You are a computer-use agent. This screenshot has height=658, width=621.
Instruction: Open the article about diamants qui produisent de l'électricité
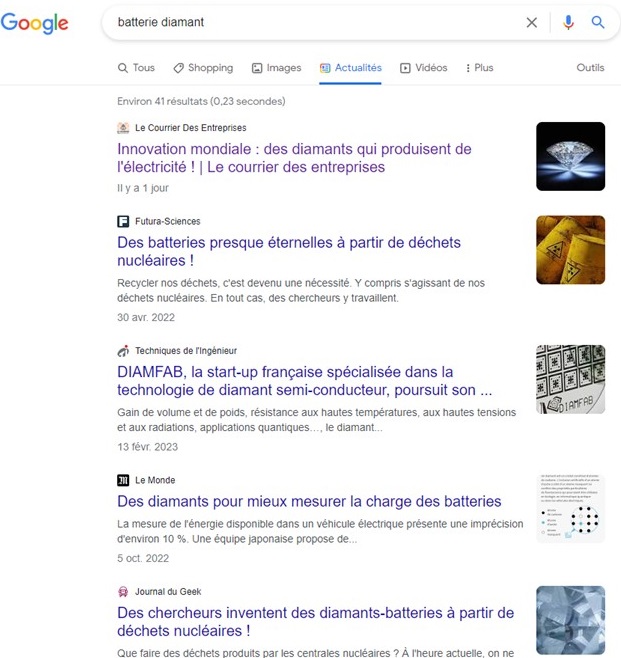point(294,158)
